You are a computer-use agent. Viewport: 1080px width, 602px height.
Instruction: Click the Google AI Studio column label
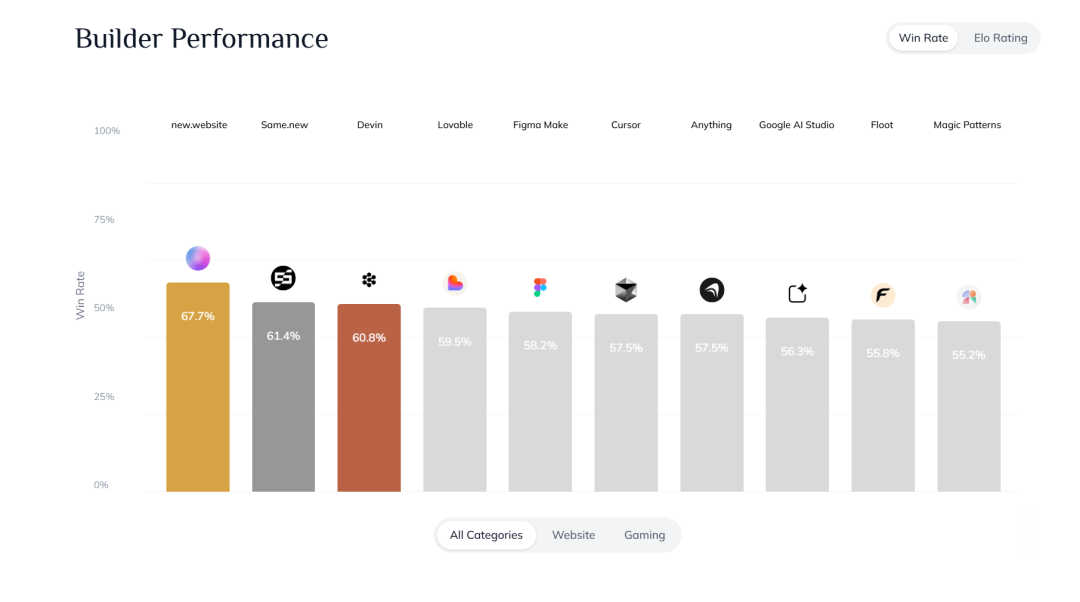[796, 125]
